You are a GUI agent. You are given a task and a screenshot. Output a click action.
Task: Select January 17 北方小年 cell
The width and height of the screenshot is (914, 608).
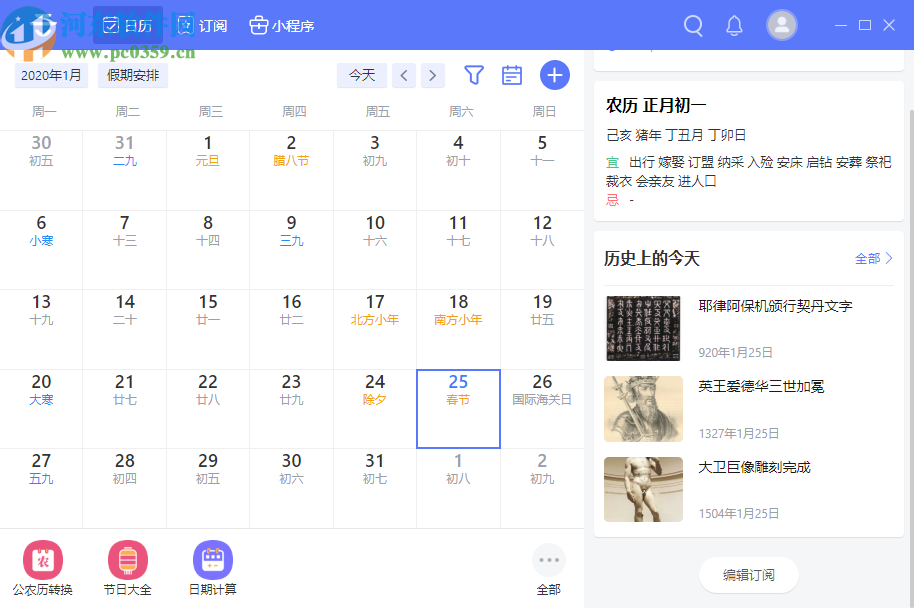pyautogui.click(x=375, y=329)
